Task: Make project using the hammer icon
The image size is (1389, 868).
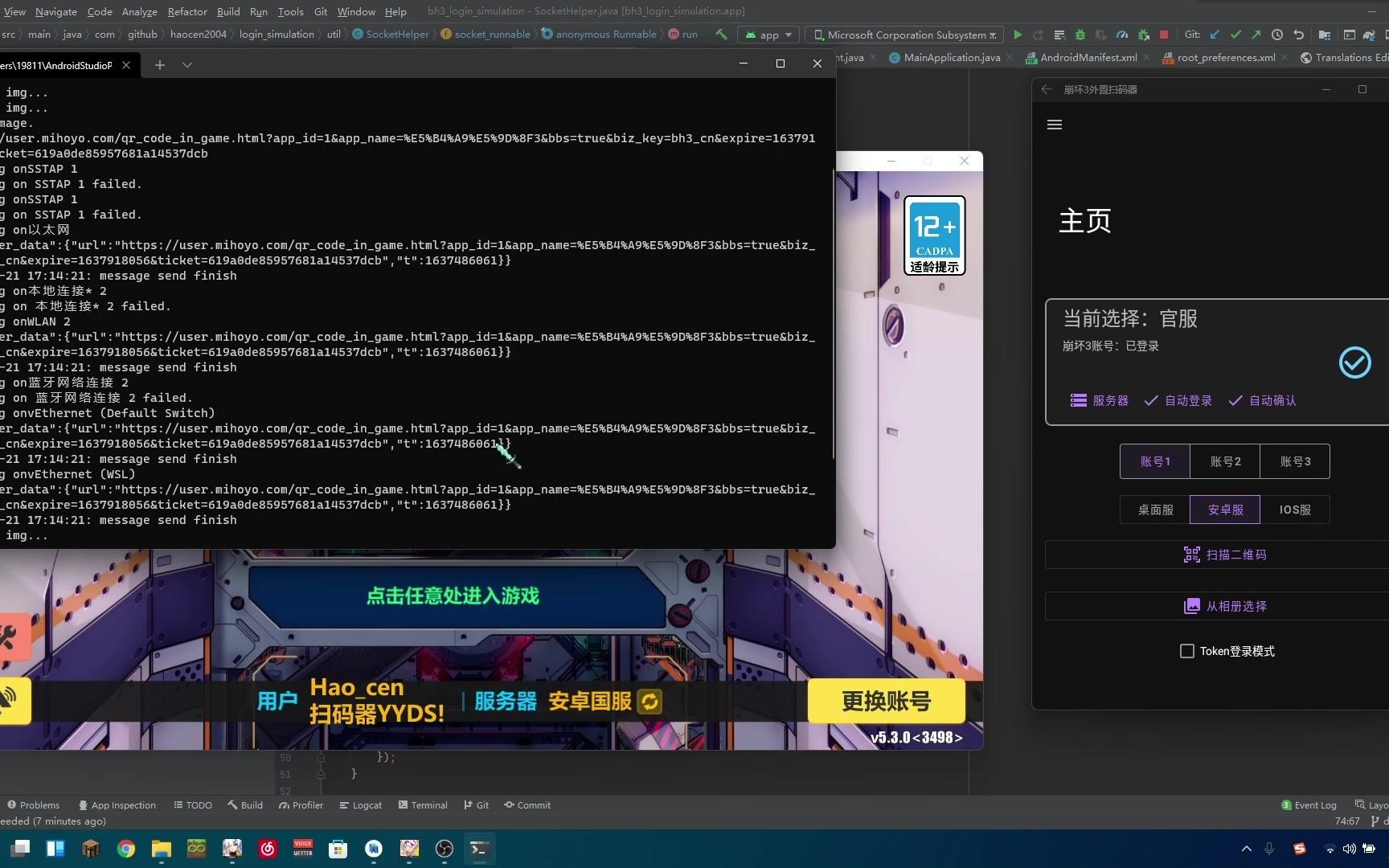Action: pyautogui.click(x=721, y=35)
